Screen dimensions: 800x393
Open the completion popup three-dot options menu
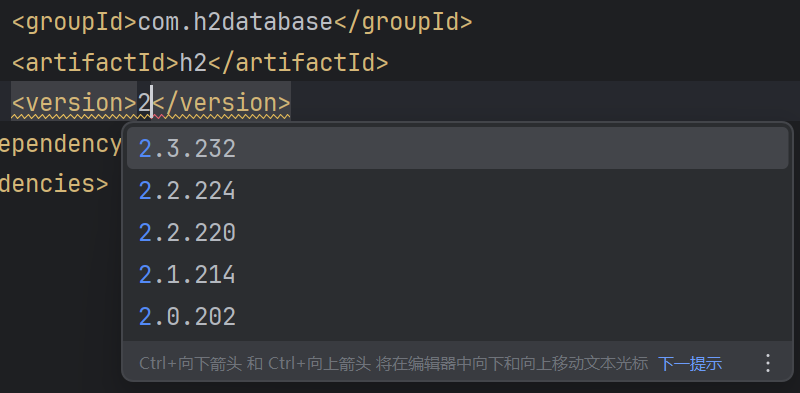point(768,363)
